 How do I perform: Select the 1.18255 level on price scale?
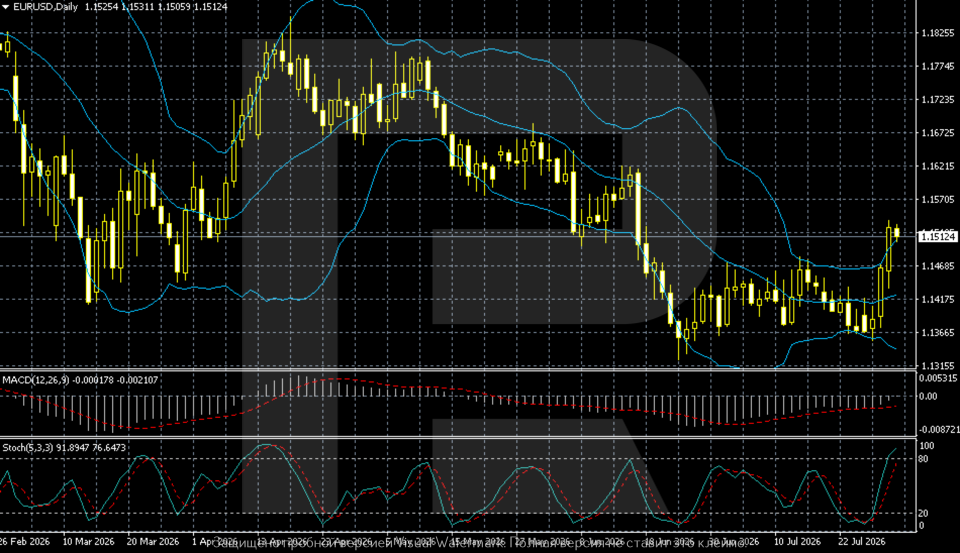(938, 33)
